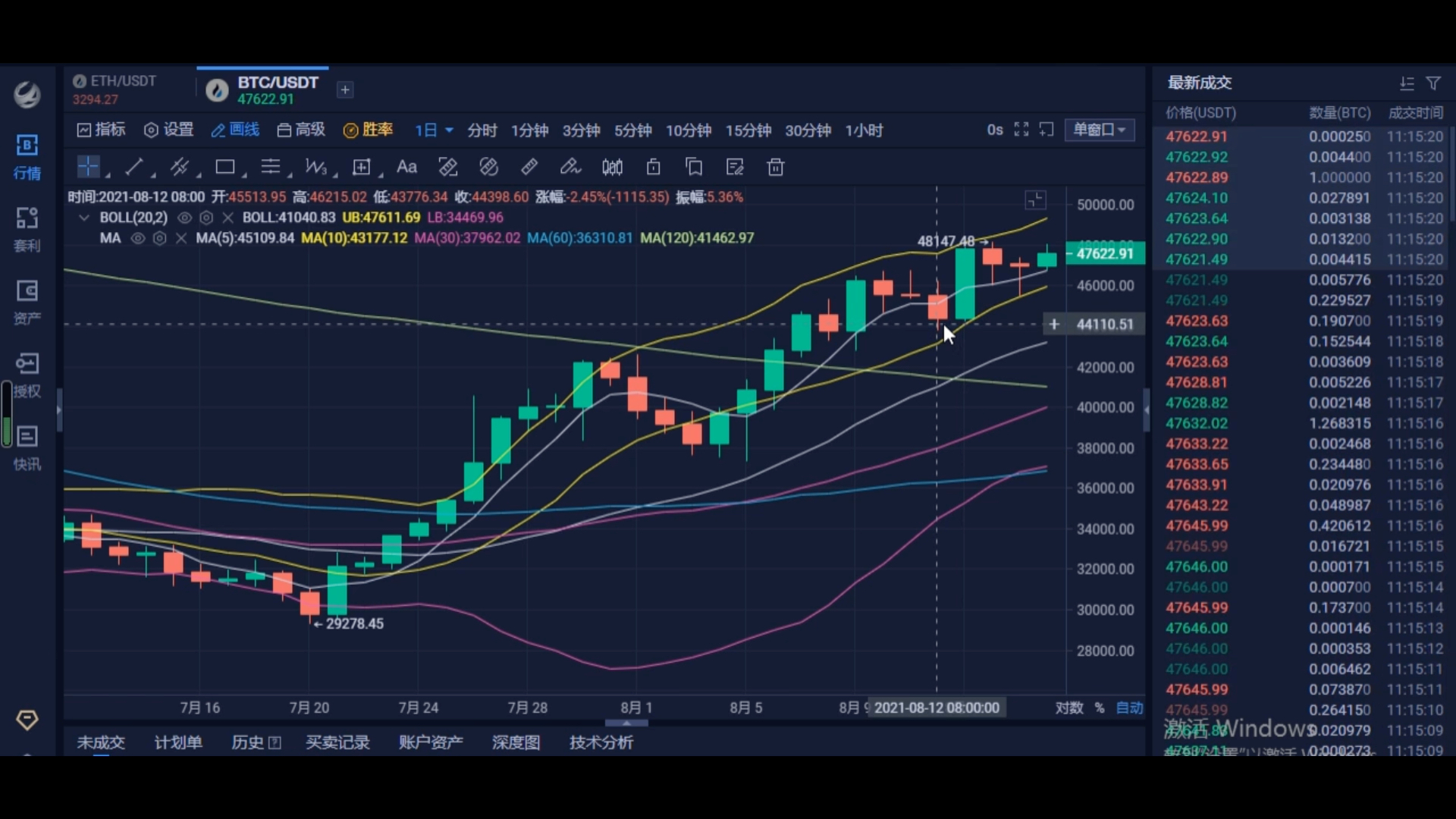The image size is (1456, 819).
Task: Open the 单窗口 window layout dropdown
Action: [1100, 130]
